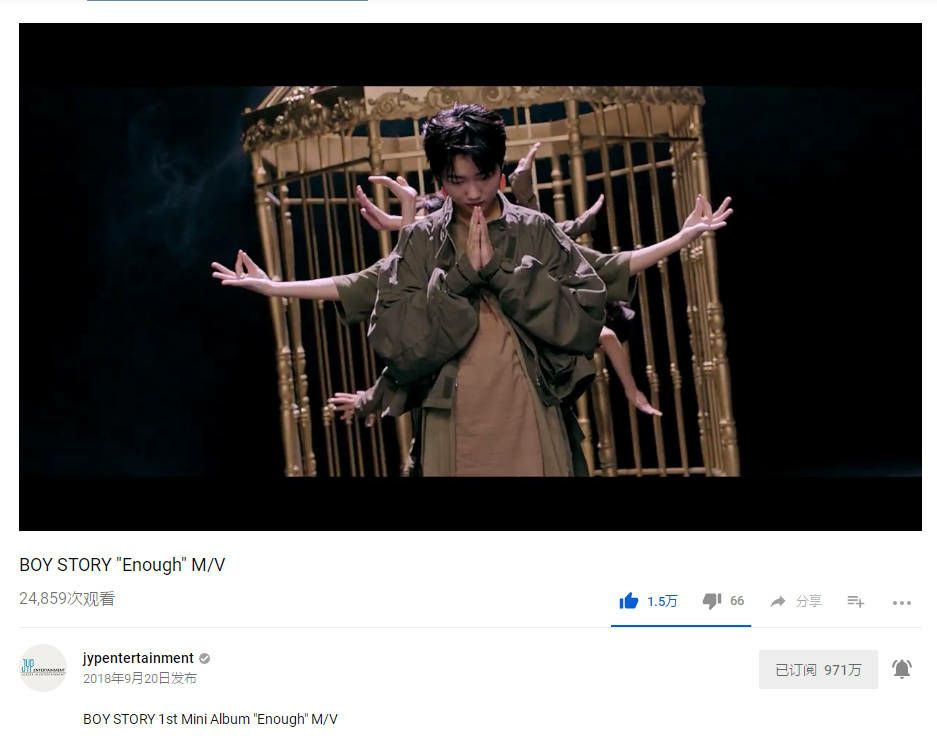Image resolution: width=937 pixels, height=744 pixels.
Task: Click the 2018年9月20日发布 publish date
Action: coord(140,678)
